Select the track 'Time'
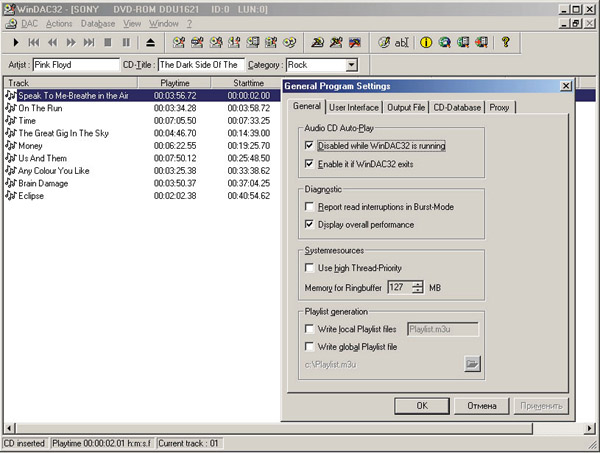 (x=27, y=121)
